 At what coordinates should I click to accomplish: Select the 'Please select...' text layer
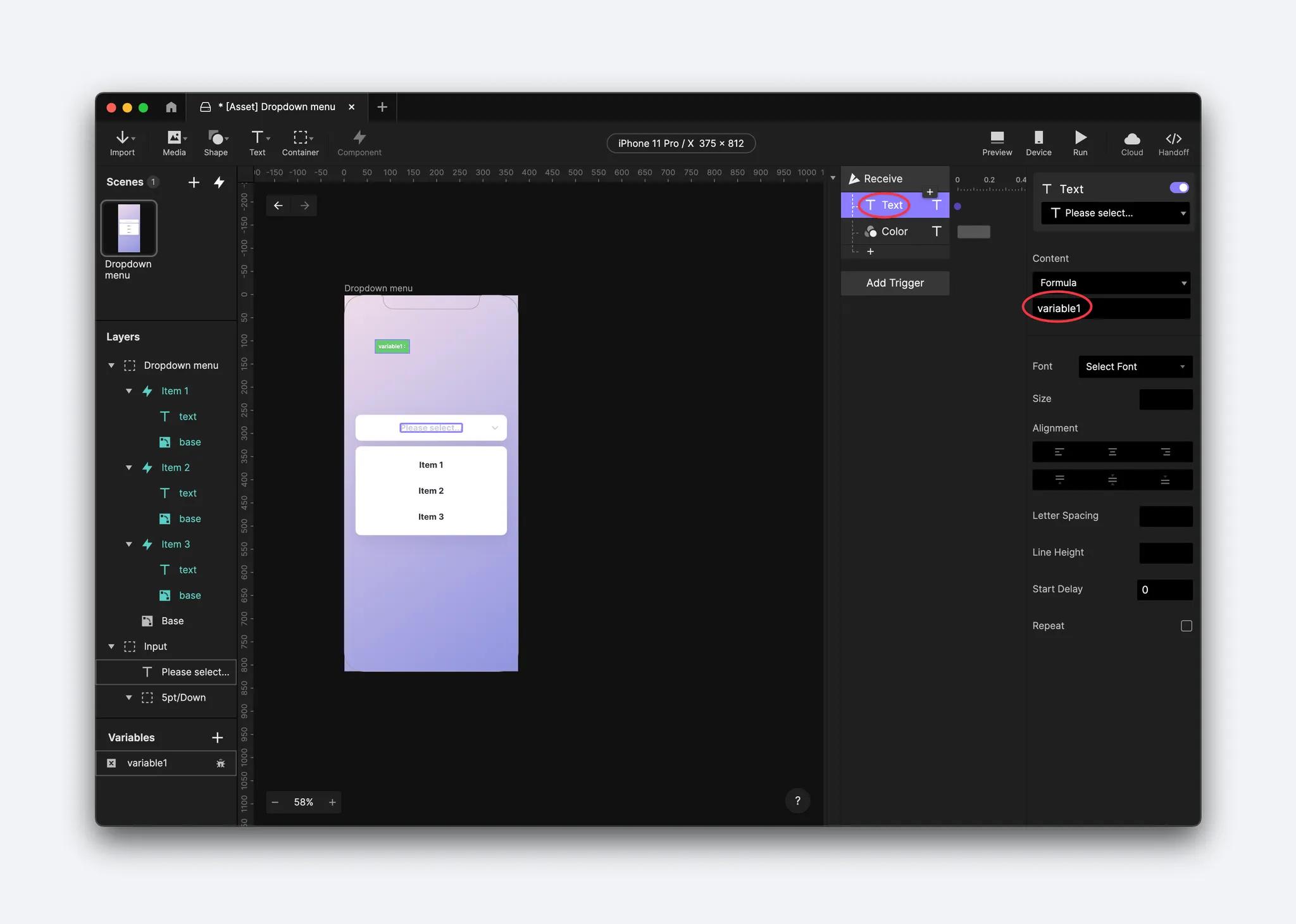point(166,672)
